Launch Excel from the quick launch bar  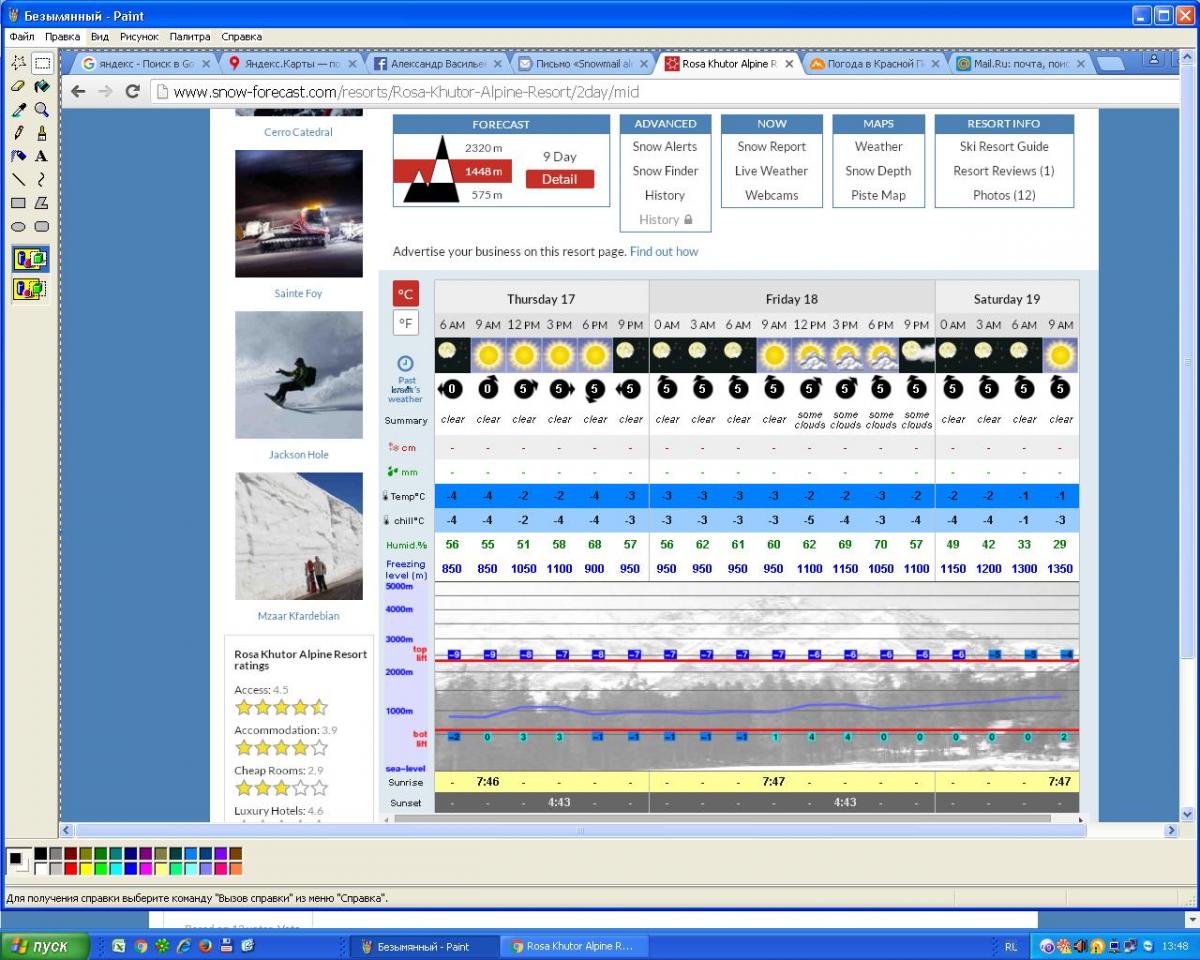pos(119,945)
